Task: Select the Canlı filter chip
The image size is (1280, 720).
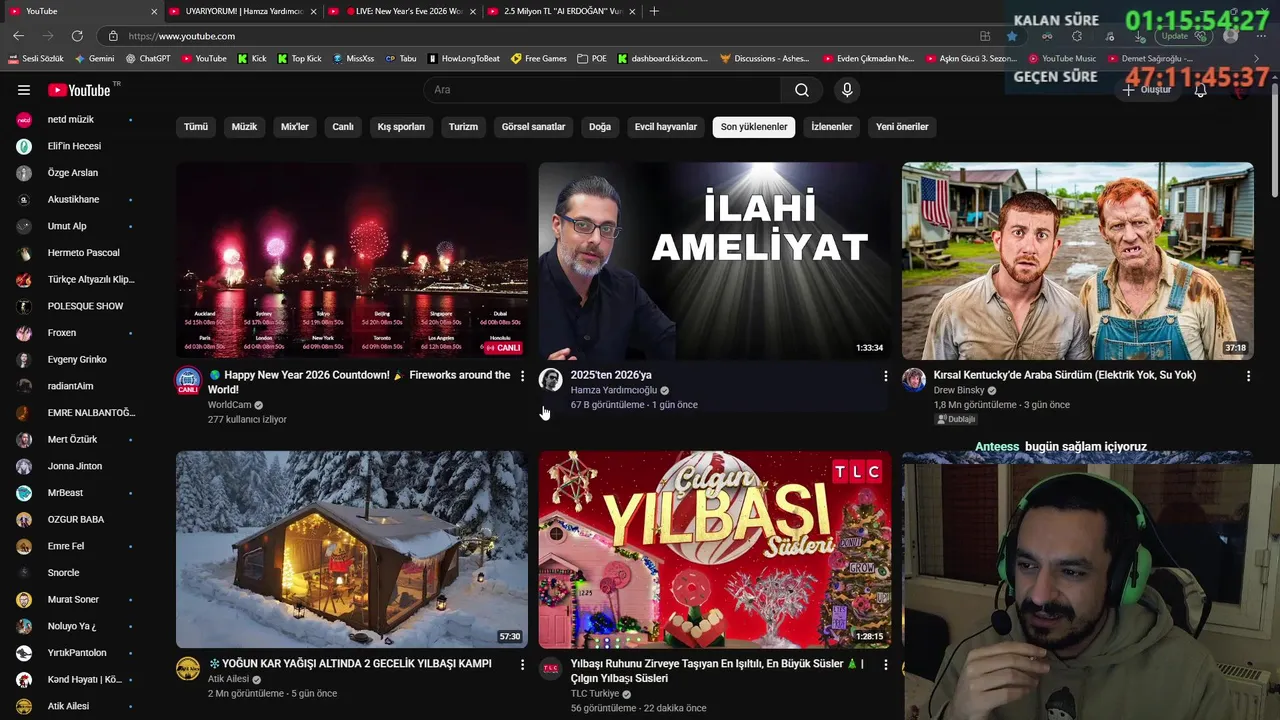Action: pyautogui.click(x=343, y=127)
